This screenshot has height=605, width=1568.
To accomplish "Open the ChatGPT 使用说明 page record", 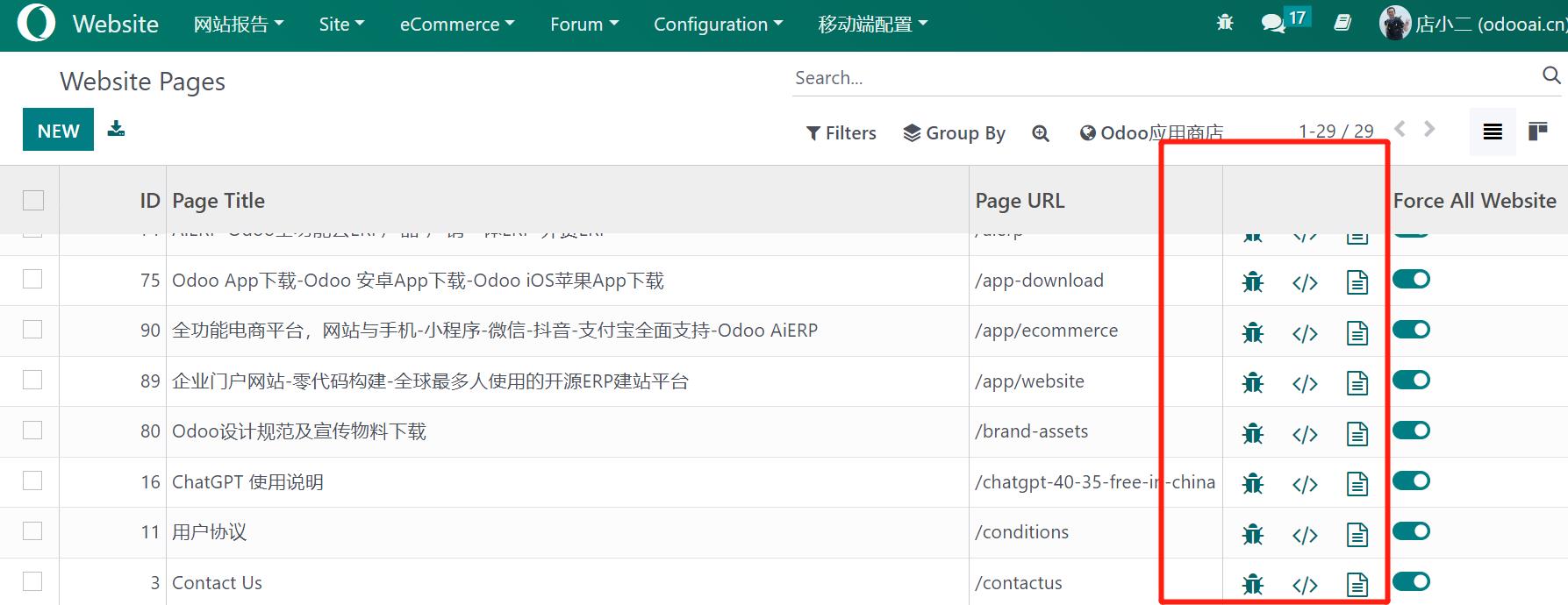I will 247,482.
